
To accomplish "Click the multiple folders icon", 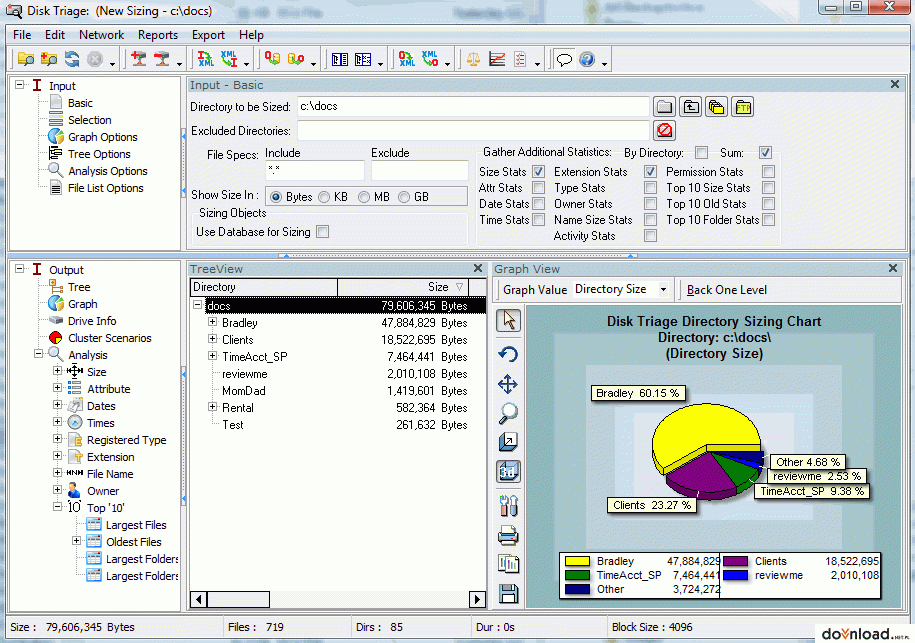I will click(x=716, y=107).
